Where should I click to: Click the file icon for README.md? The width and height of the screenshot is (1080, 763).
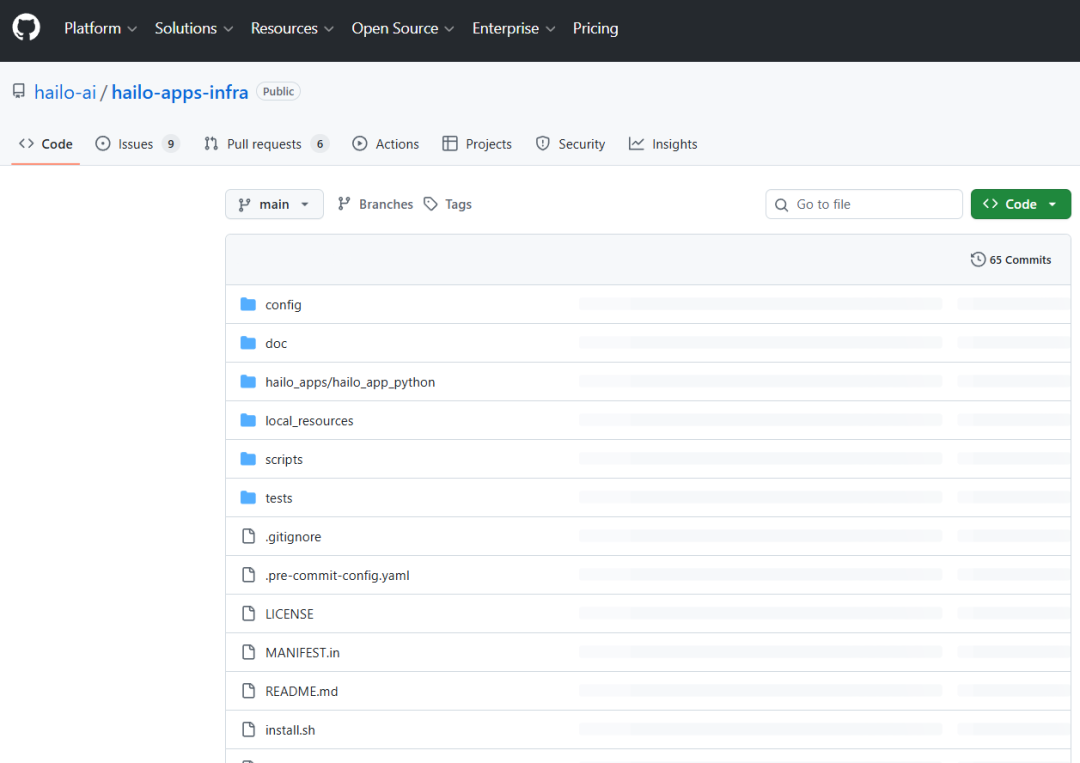[x=248, y=690]
